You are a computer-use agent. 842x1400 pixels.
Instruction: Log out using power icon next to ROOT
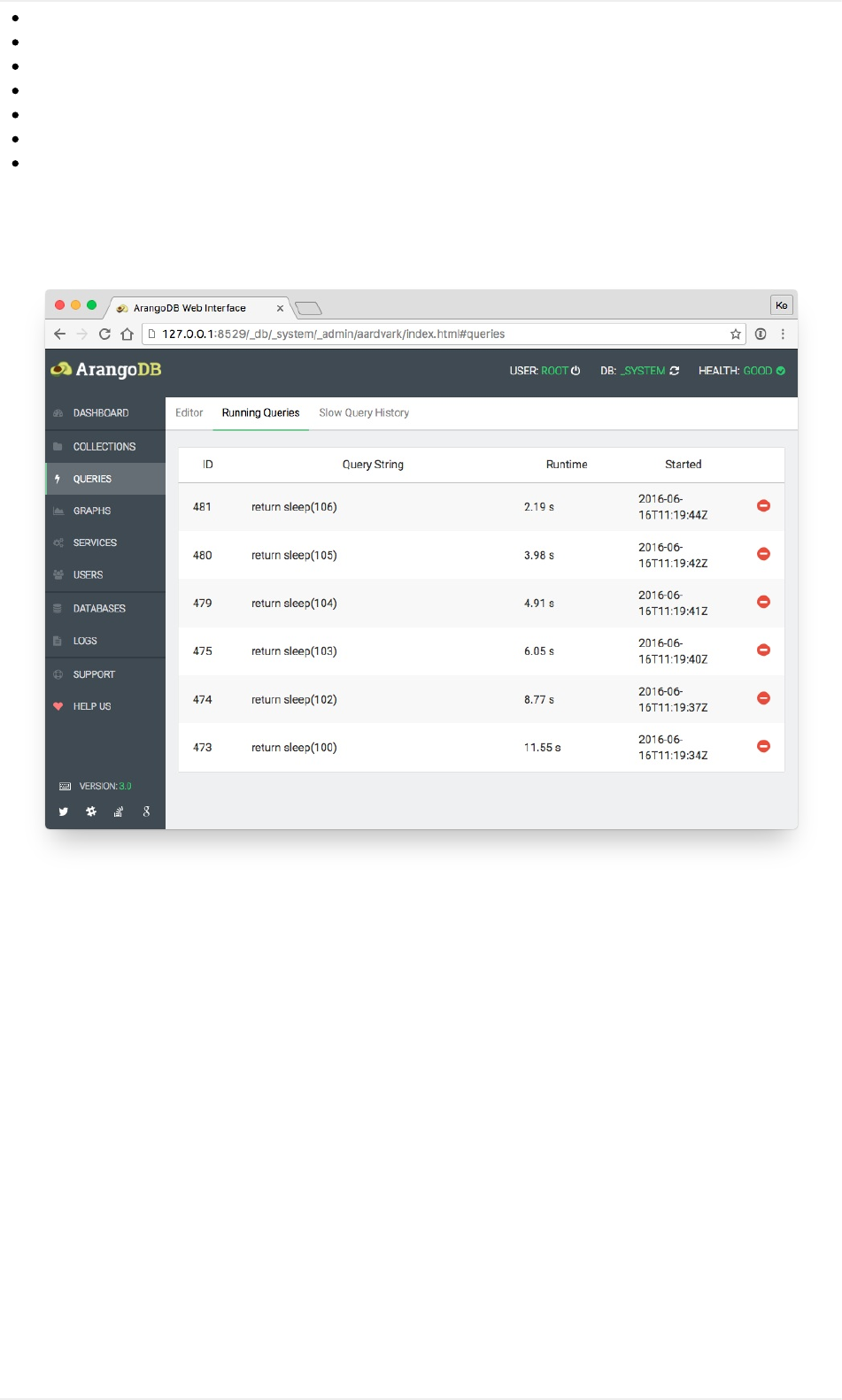[x=575, y=371]
